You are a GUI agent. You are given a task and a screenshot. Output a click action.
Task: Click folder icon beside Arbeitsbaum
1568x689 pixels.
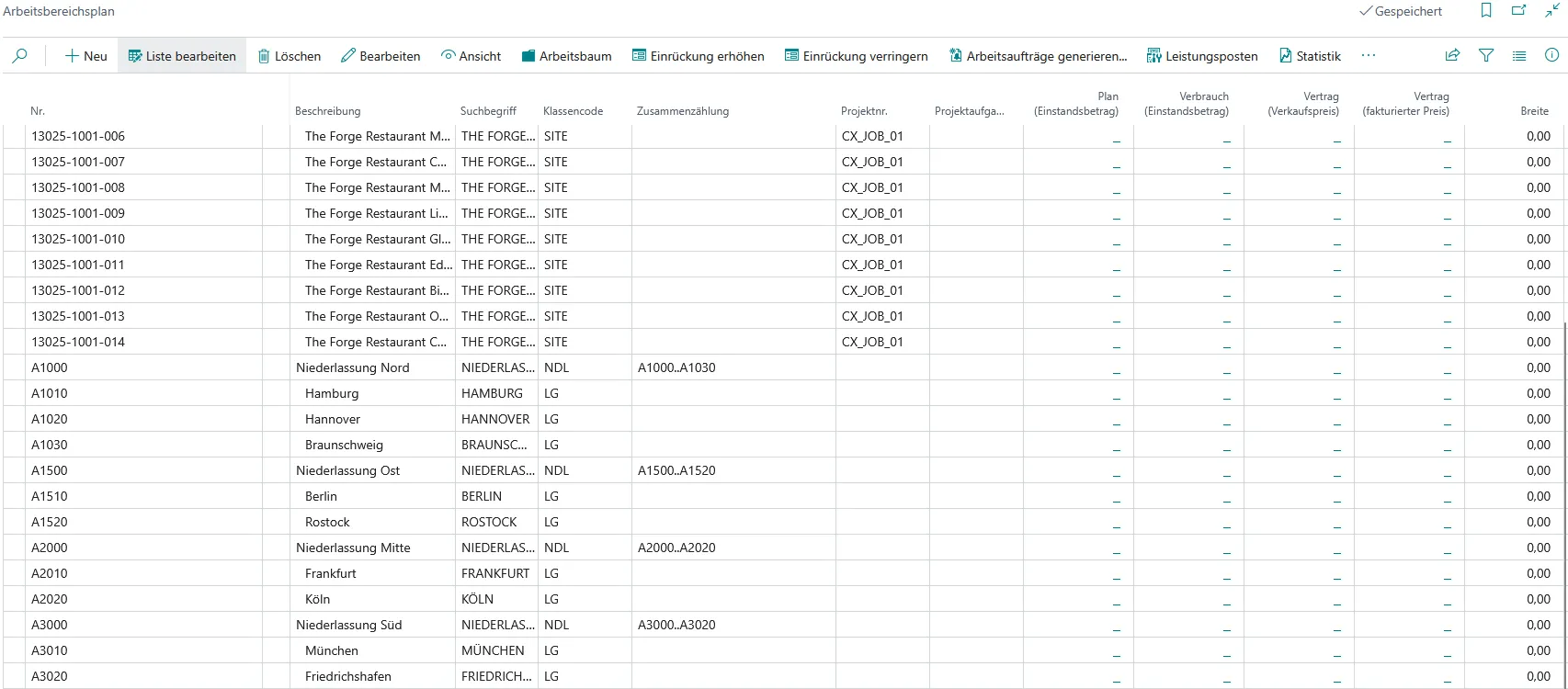click(528, 56)
